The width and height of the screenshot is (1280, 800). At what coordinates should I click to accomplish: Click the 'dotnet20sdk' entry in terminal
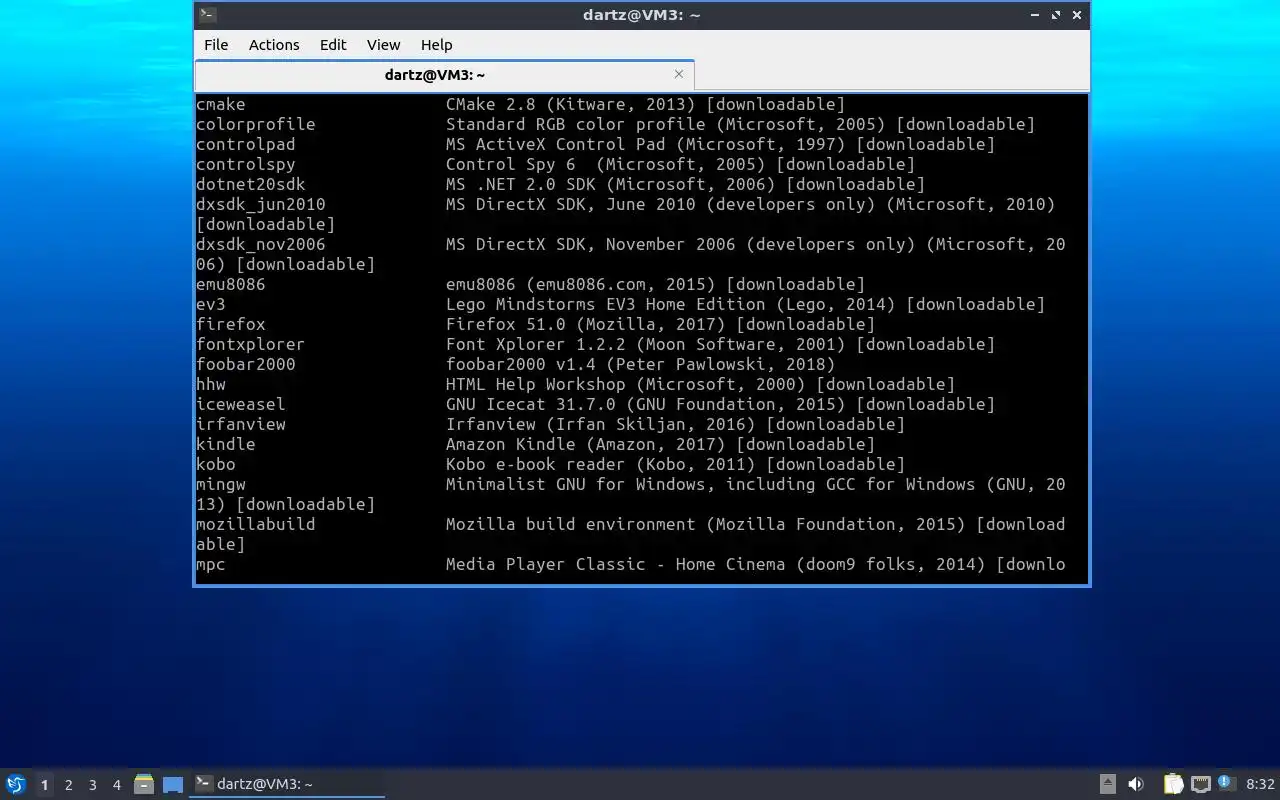[x=251, y=184]
